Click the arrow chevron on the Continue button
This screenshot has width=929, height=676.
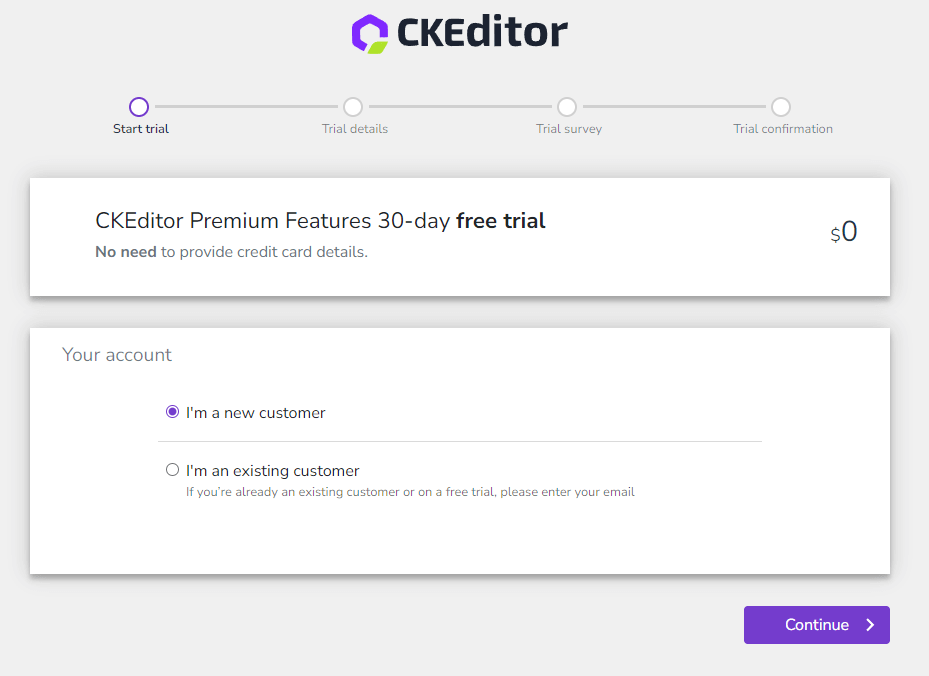click(870, 625)
